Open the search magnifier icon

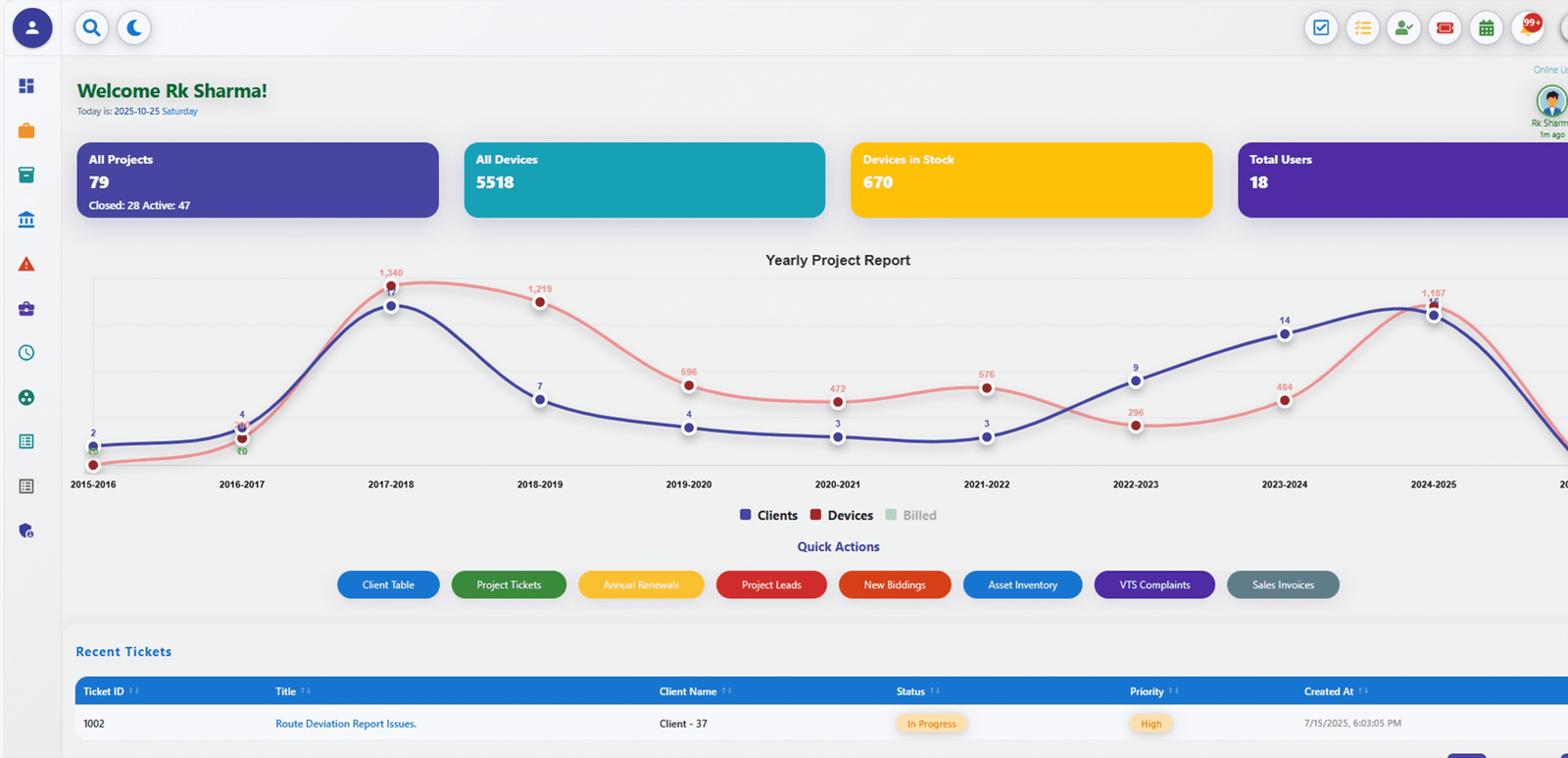tap(91, 27)
